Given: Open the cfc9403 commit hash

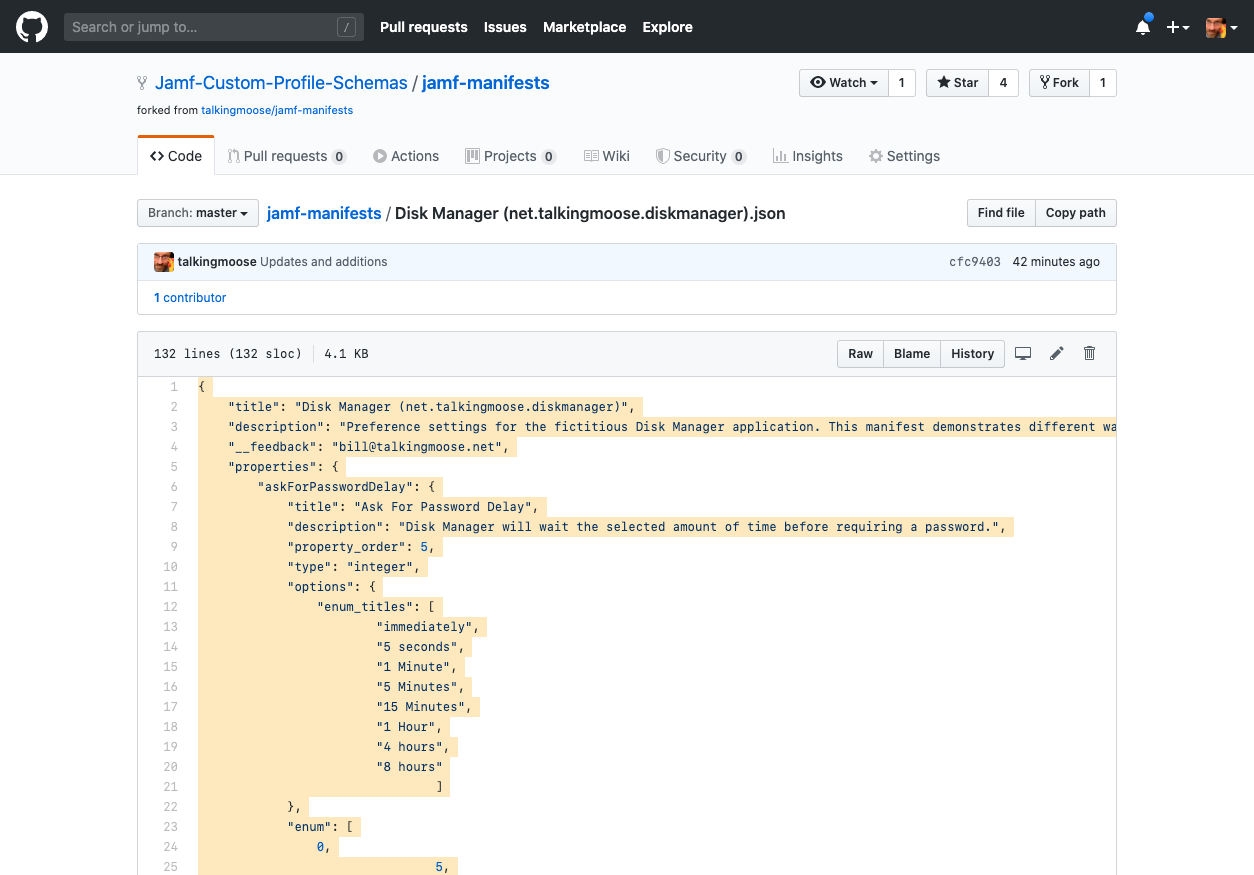Looking at the screenshot, I should click(975, 262).
